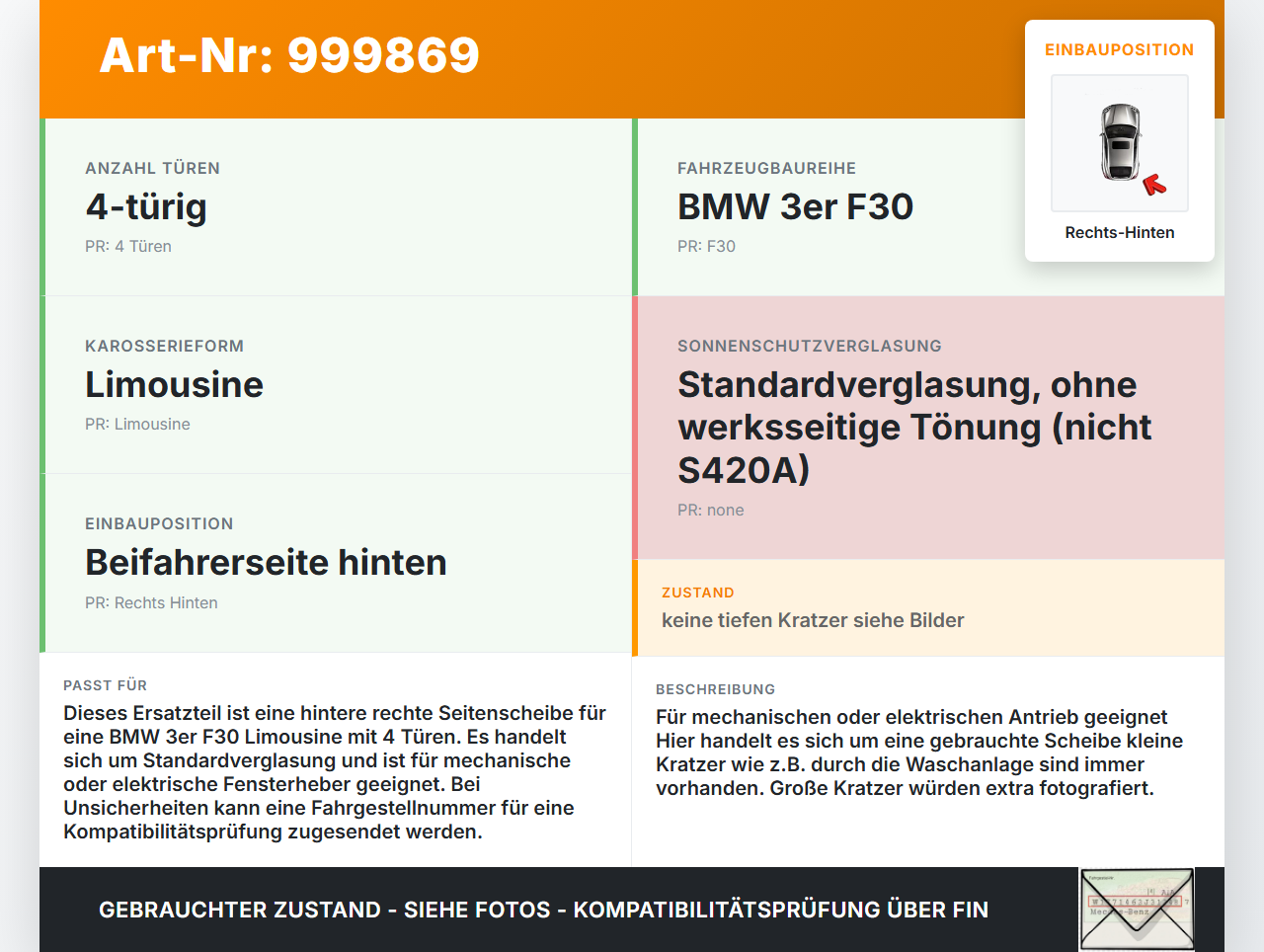Click the 'ANZAHL TÜREN' label
The height and width of the screenshot is (952, 1264).
(153, 168)
